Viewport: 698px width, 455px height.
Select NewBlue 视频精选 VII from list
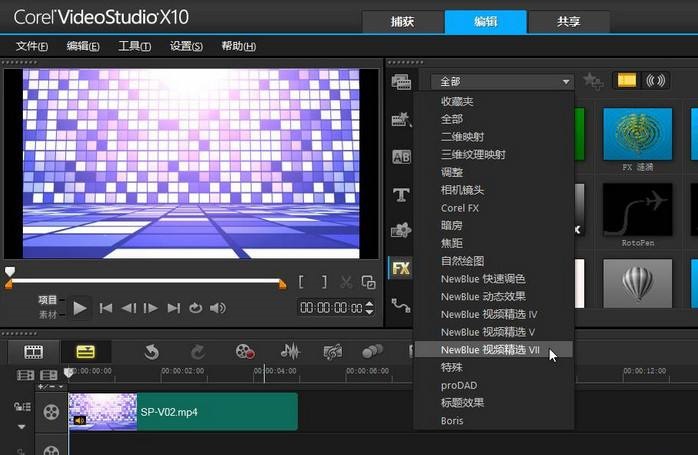point(490,350)
